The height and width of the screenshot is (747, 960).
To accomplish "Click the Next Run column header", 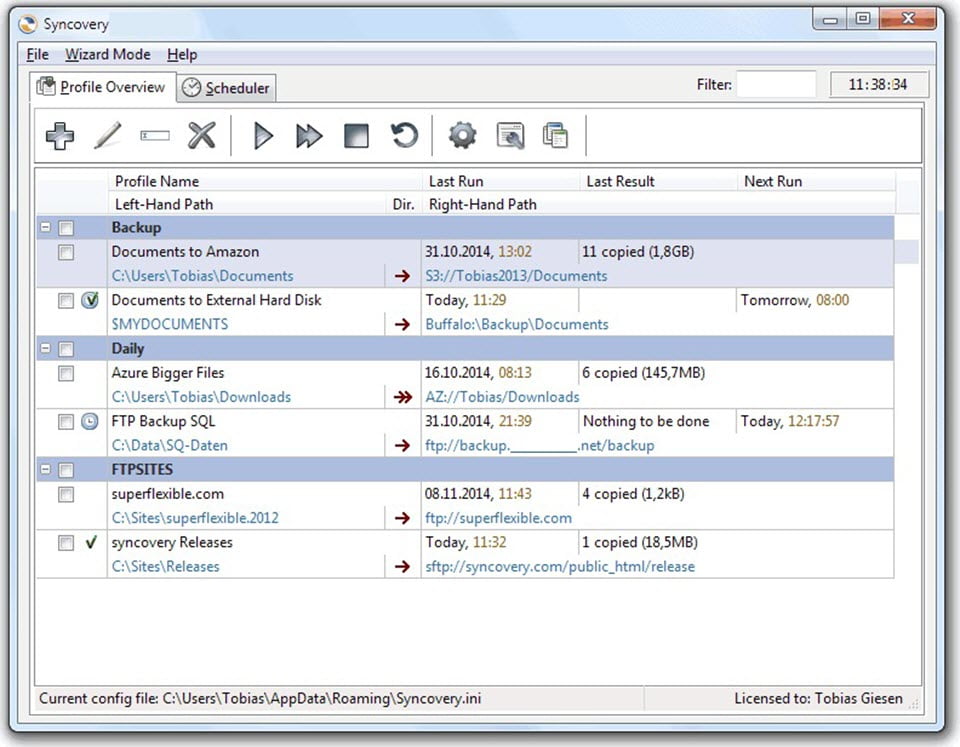I will click(x=816, y=181).
